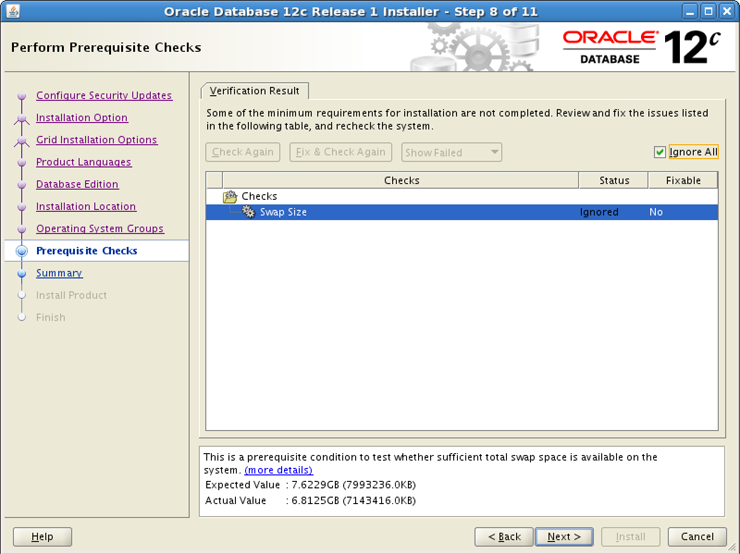This screenshot has width=740, height=554.
Task: Go to Grid Installation Options step
Action: [97, 140]
